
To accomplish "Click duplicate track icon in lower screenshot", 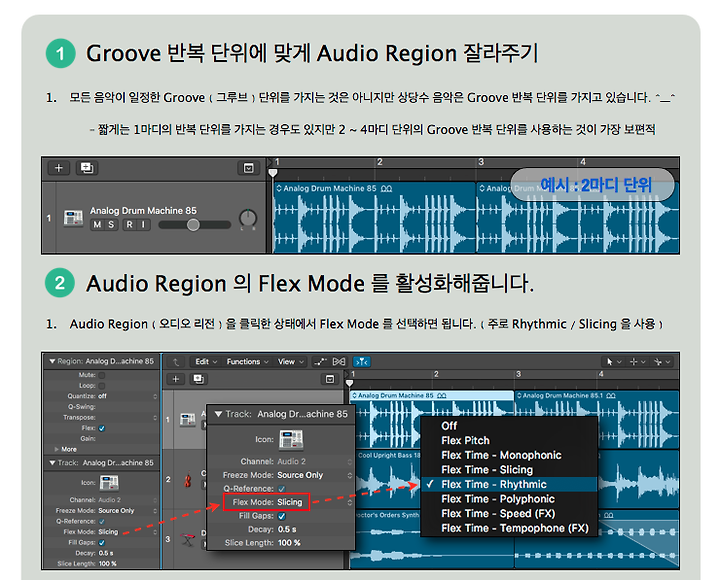I will click(198, 379).
